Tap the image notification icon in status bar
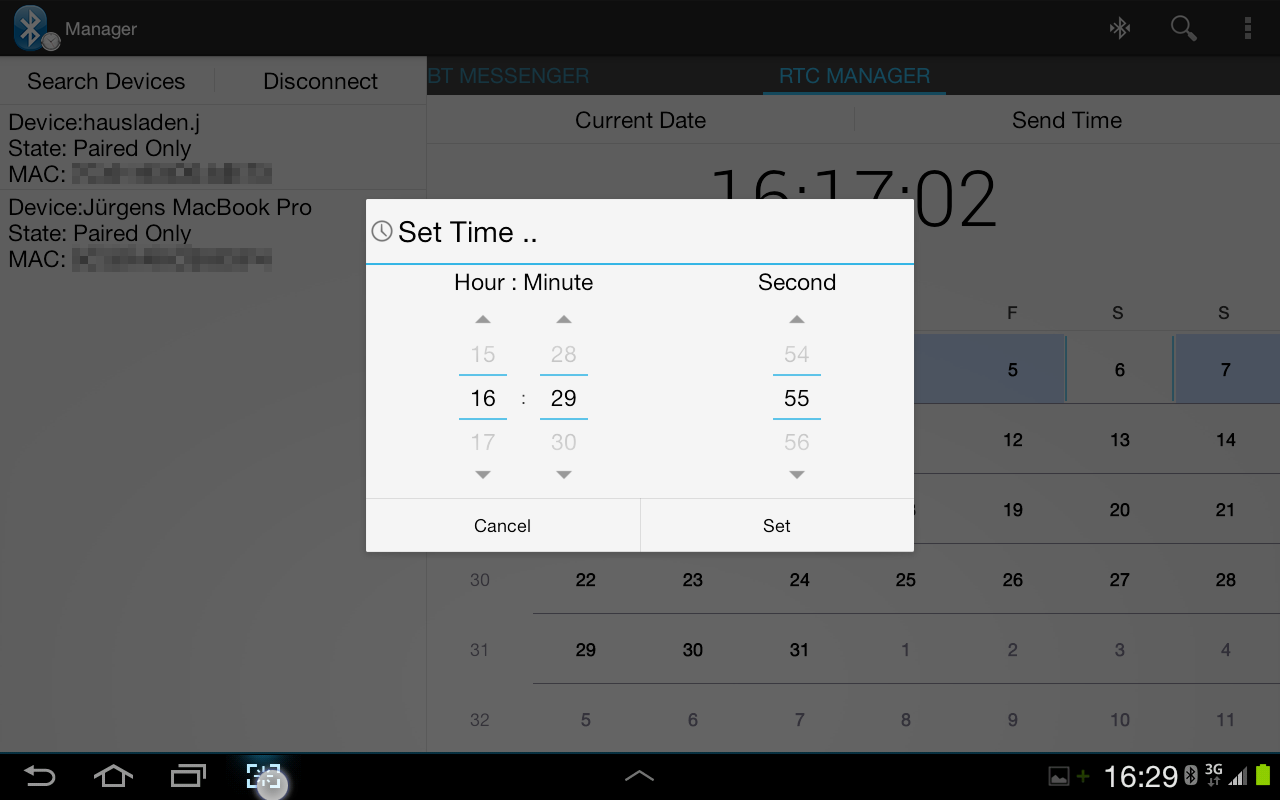This screenshot has width=1280, height=800. point(1058,776)
